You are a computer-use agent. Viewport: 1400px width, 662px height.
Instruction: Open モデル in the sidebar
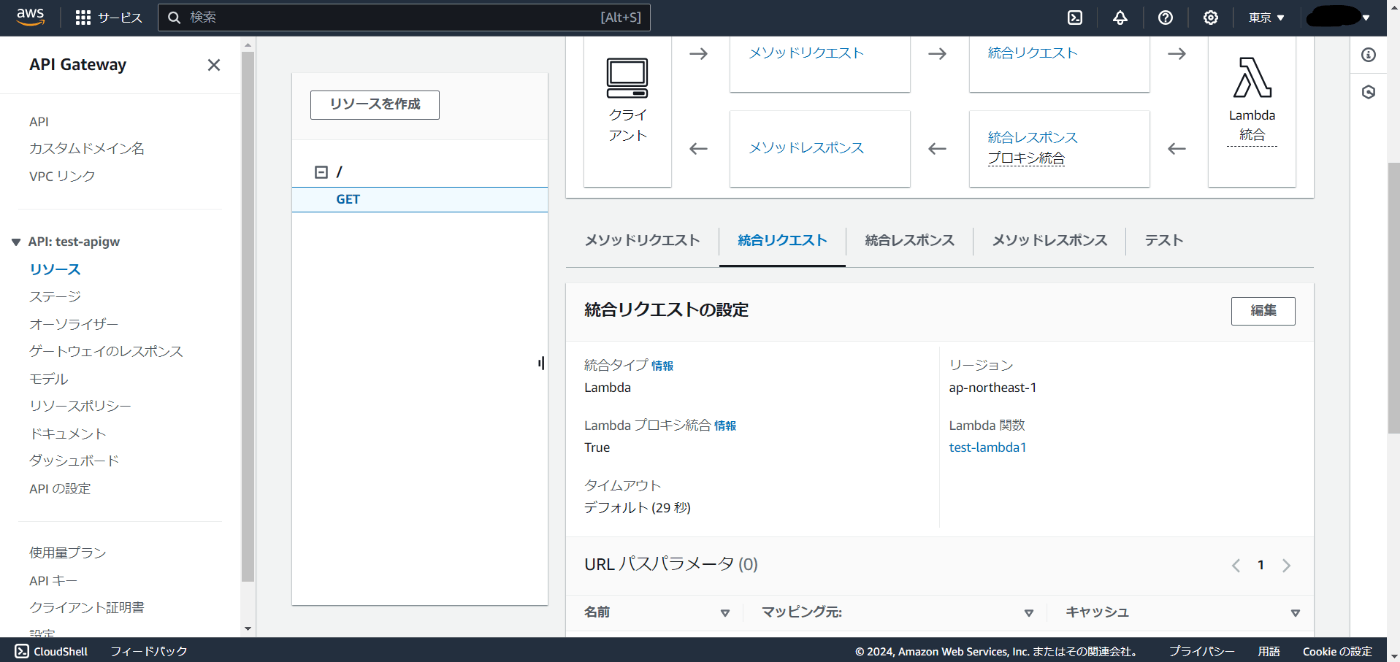point(49,379)
